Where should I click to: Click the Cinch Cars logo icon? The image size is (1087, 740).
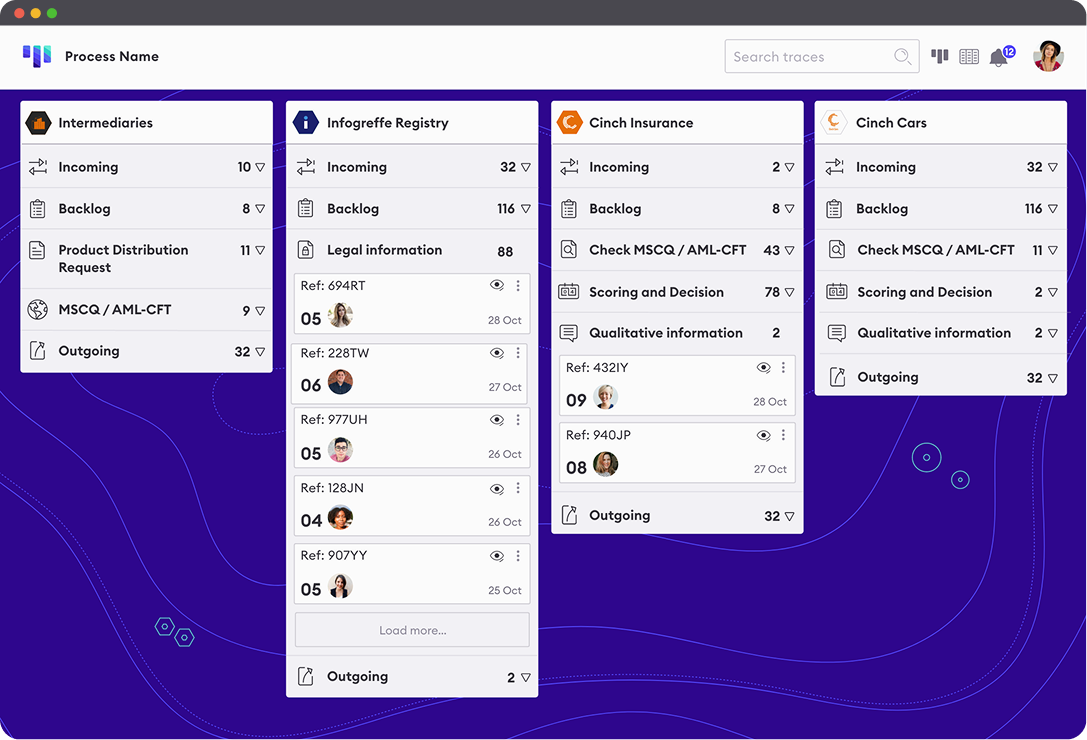833,123
